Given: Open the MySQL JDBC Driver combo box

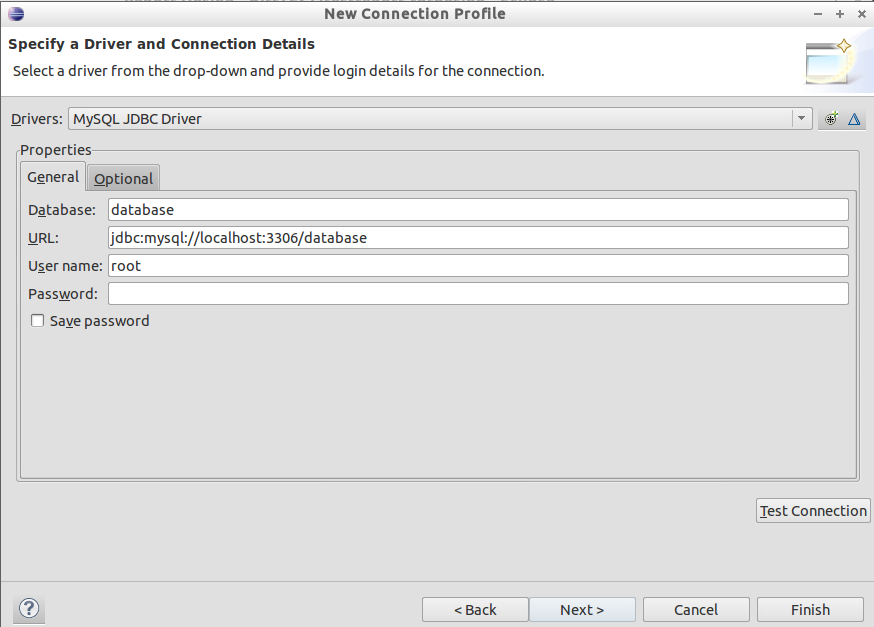Looking at the screenshot, I should [x=430, y=119].
